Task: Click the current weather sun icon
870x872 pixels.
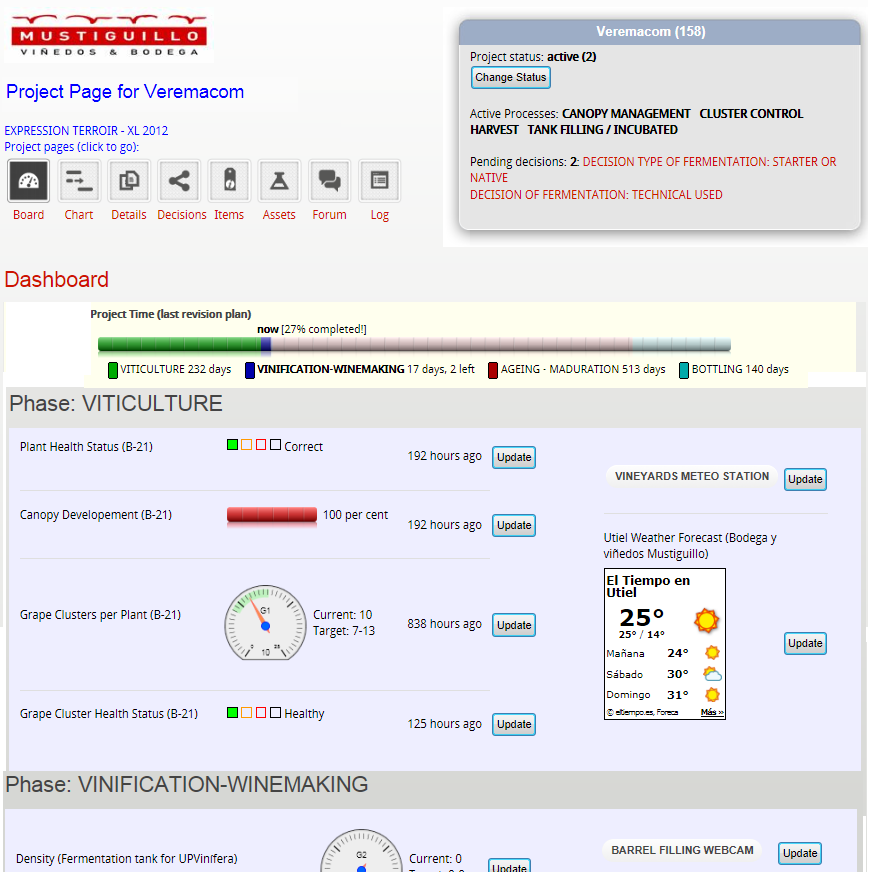Action: (x=706, y=620)
